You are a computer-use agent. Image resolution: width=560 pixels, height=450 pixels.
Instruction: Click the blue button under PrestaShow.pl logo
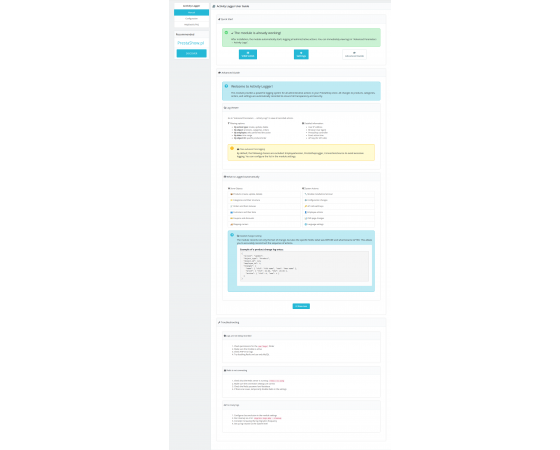point(191,53)
